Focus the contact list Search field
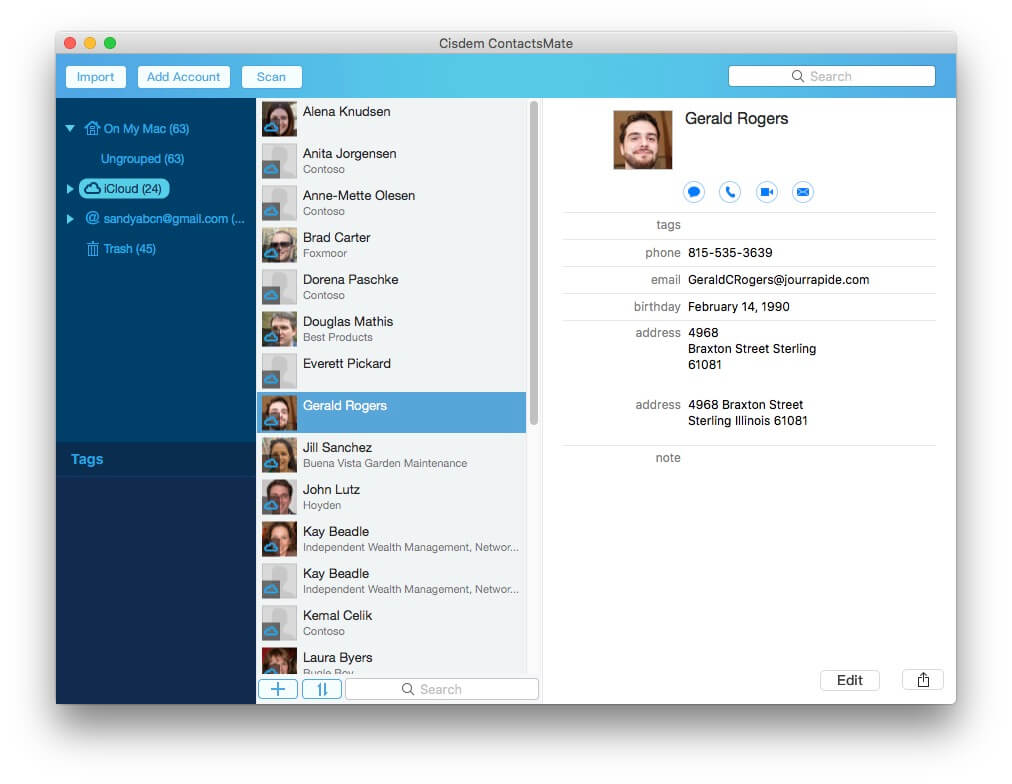1012x784 pixels. pos(441,689)
